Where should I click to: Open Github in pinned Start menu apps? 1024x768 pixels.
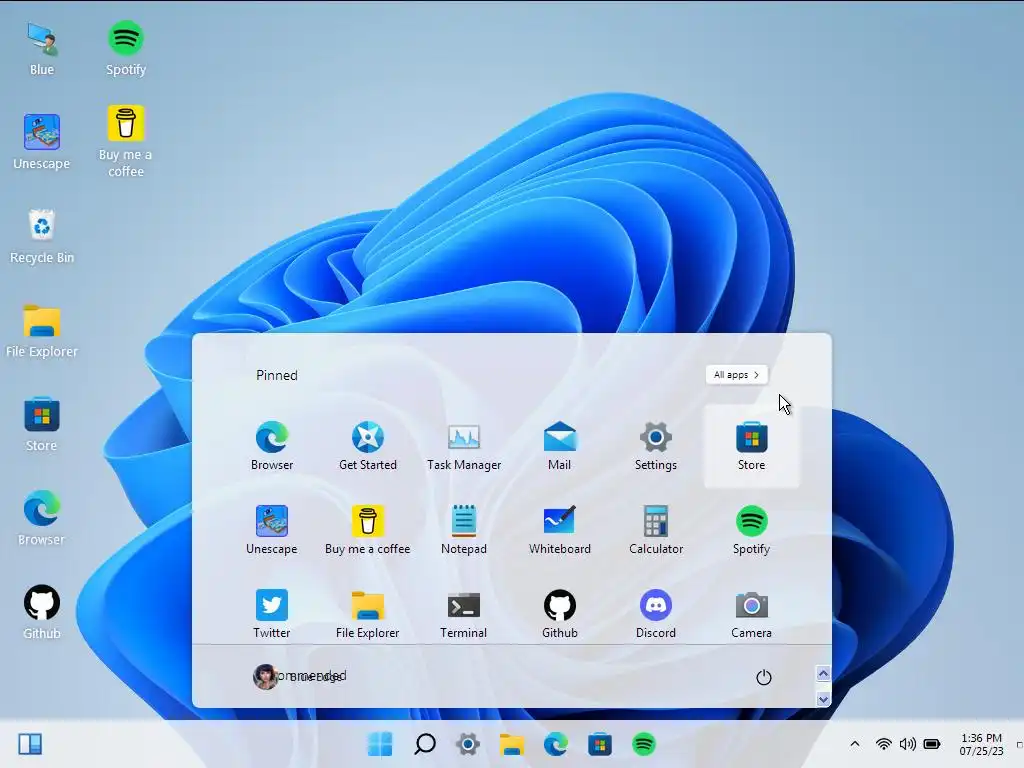coord(560,615)
